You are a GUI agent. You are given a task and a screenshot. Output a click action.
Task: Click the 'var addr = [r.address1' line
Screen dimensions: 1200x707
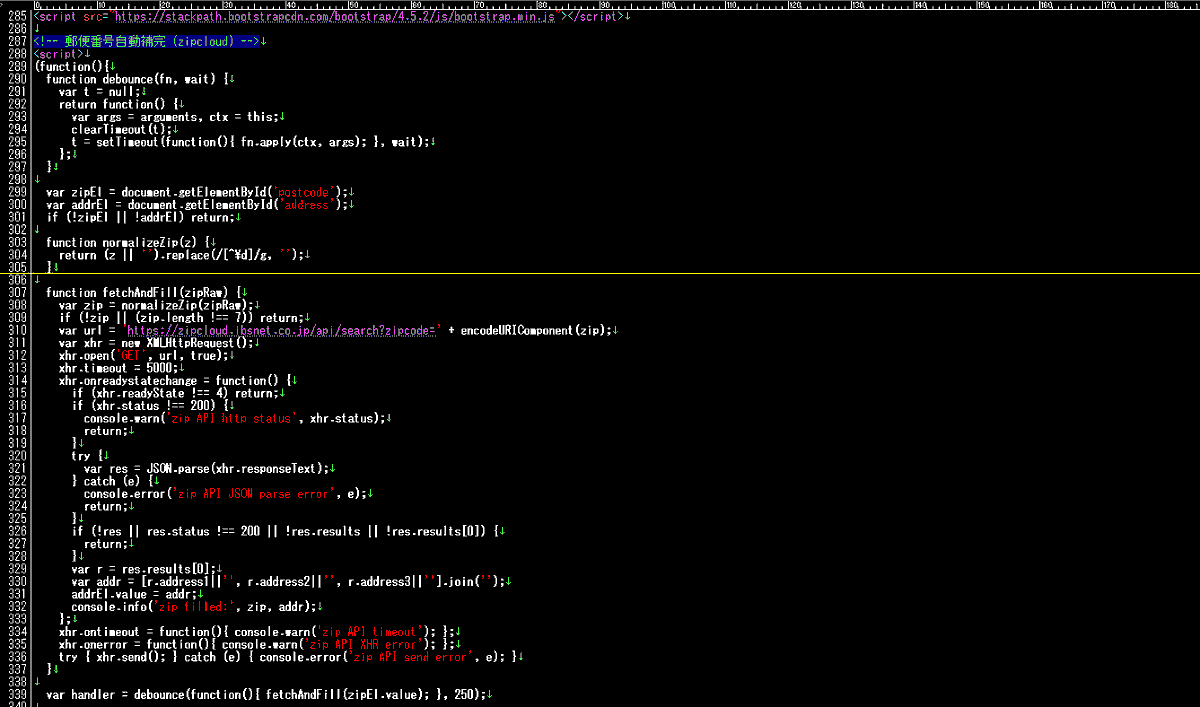click(290, 581)
